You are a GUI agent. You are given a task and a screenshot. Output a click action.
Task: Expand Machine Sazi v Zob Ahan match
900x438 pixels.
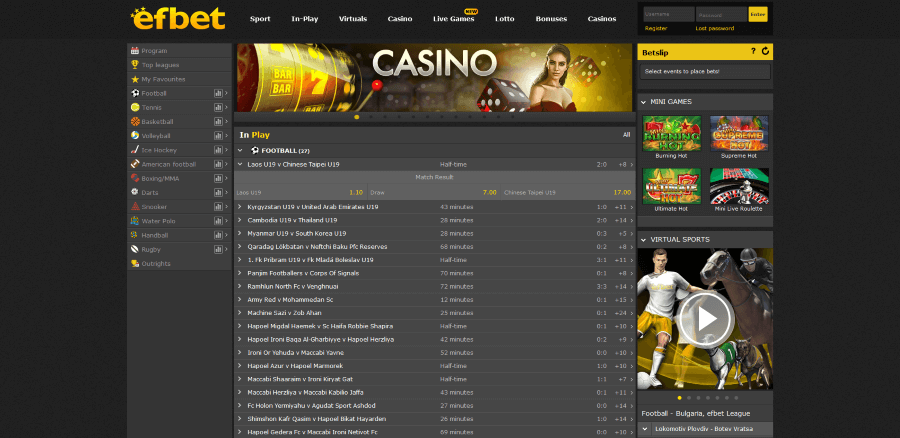(240, 313)
